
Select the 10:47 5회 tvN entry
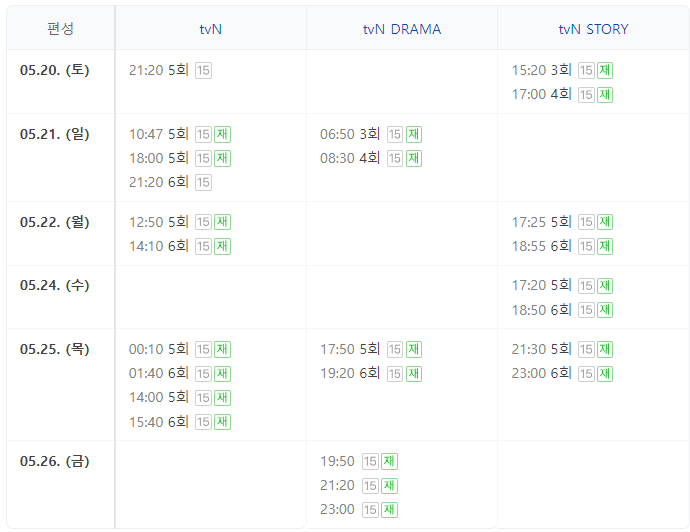click(159, 134)
